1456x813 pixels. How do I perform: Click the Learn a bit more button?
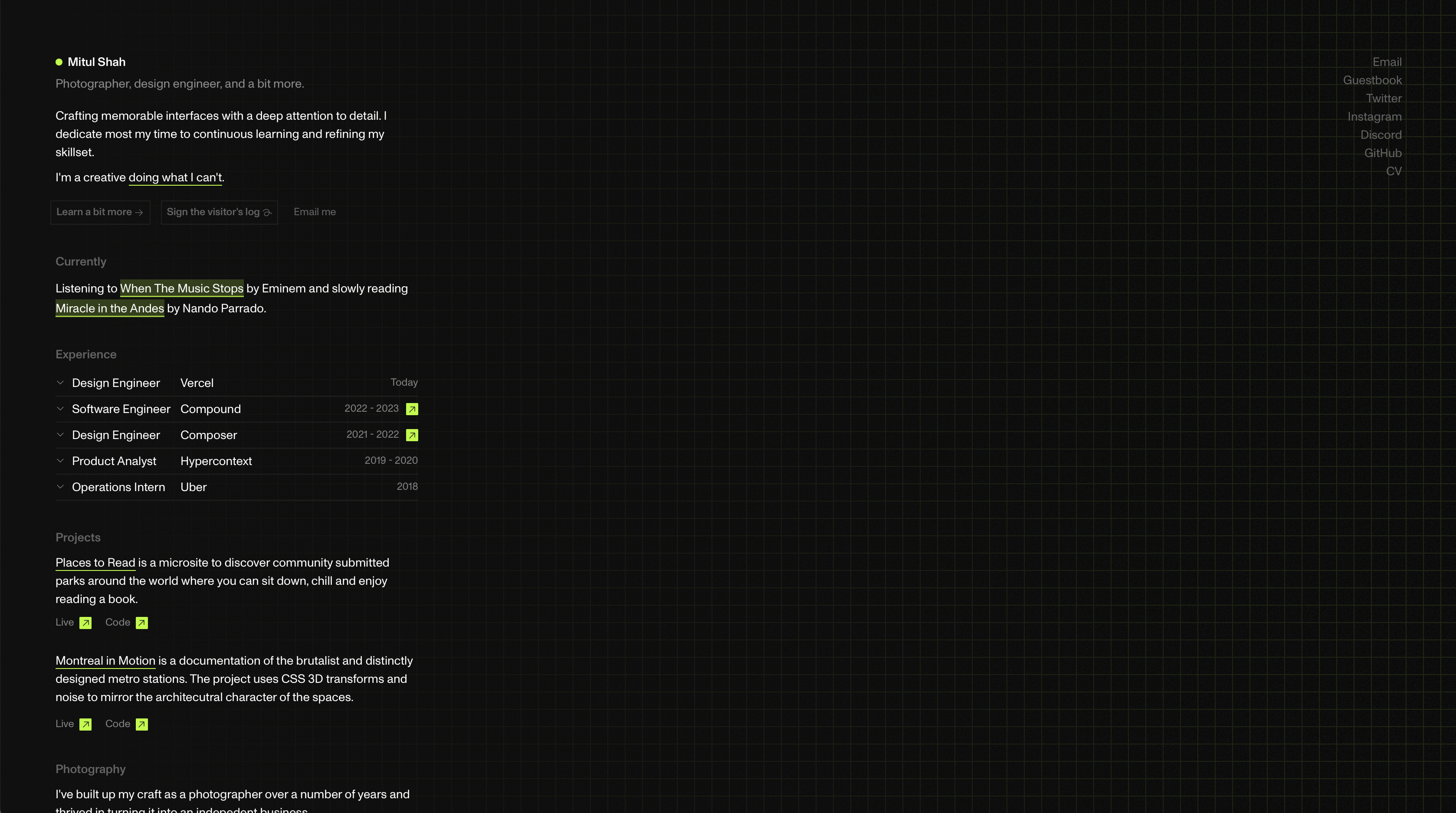coord(100,212)
